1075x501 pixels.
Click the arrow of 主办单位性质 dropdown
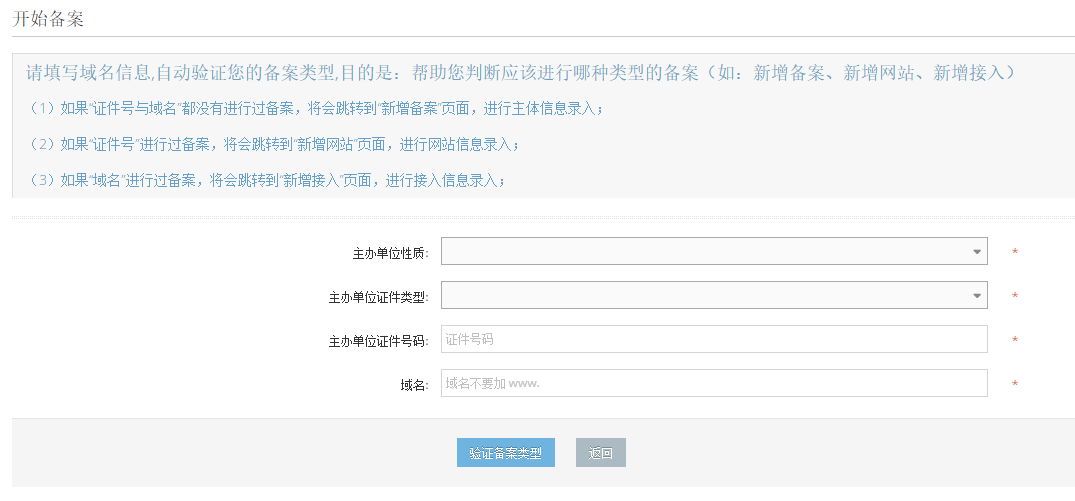pos(977,252)
